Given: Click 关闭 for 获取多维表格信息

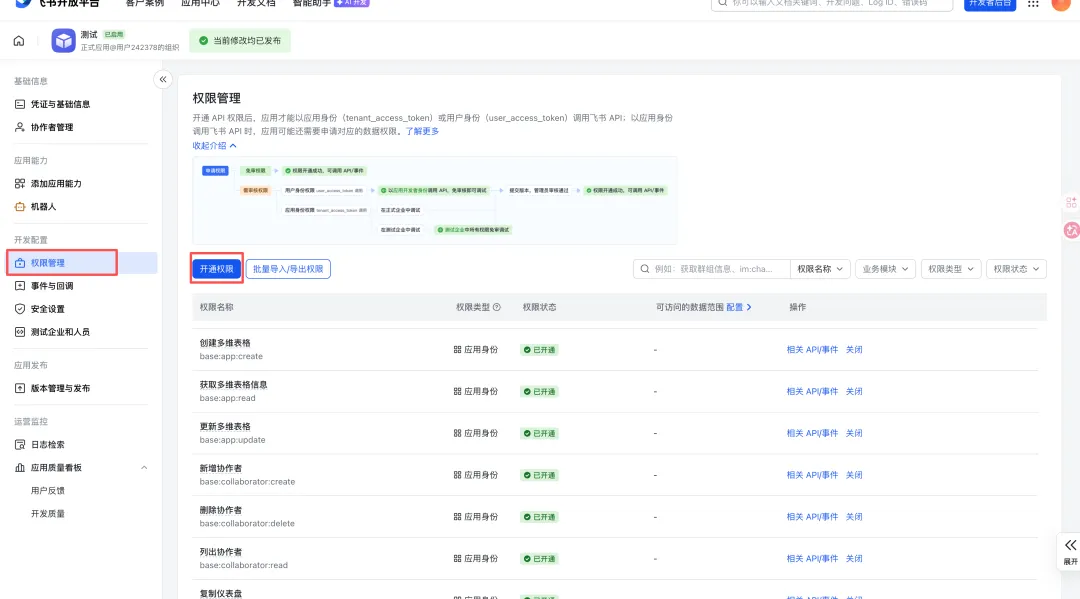Looking at the screenshot, I should click(854, 392).
